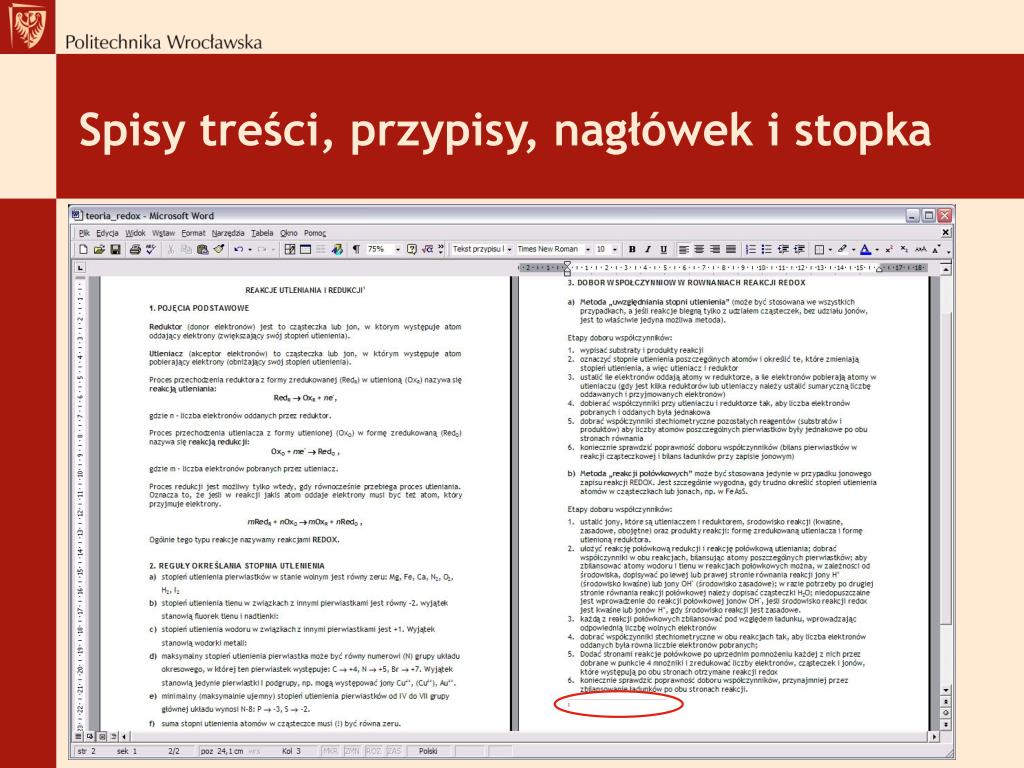The height and width of the screenshot is (768, 1024).
Task: Toggle paragraph marks display
Action: pos(357,249)
